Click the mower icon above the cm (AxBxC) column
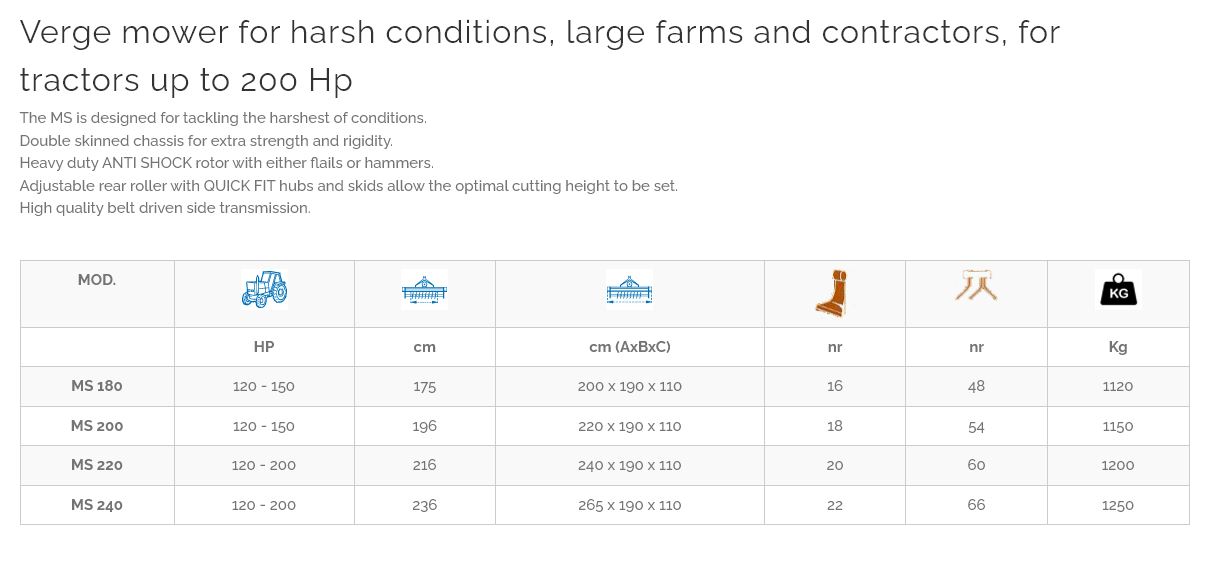 (x=629, y=290)
